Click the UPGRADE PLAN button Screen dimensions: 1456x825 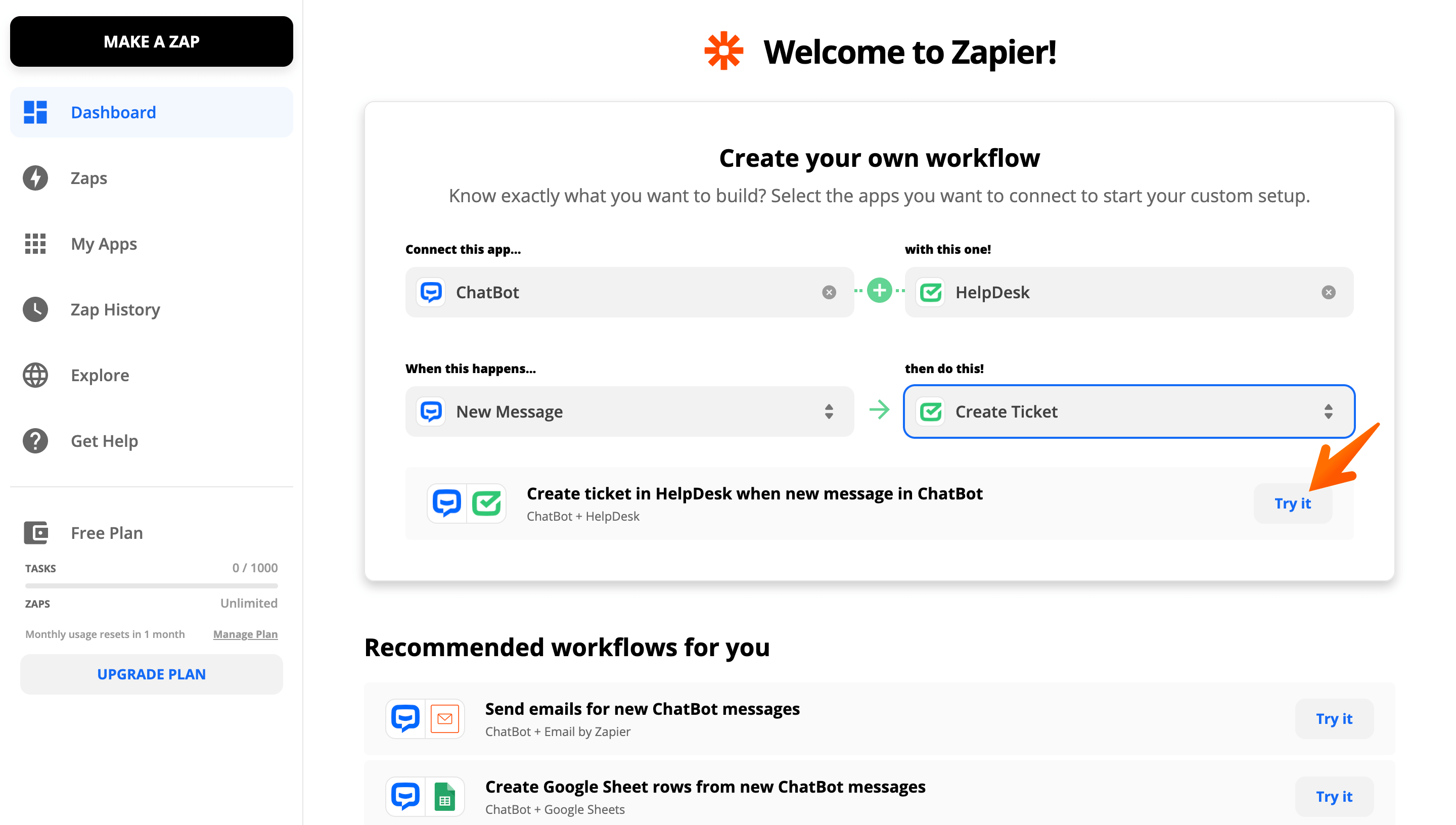tap(151, 674)
